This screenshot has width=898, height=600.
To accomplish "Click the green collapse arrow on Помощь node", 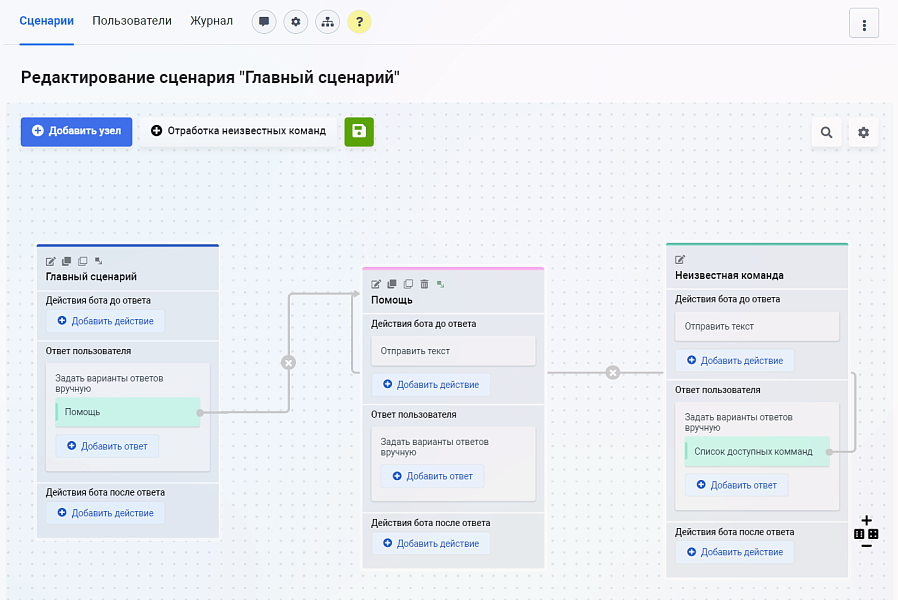I will pos(440,284).
